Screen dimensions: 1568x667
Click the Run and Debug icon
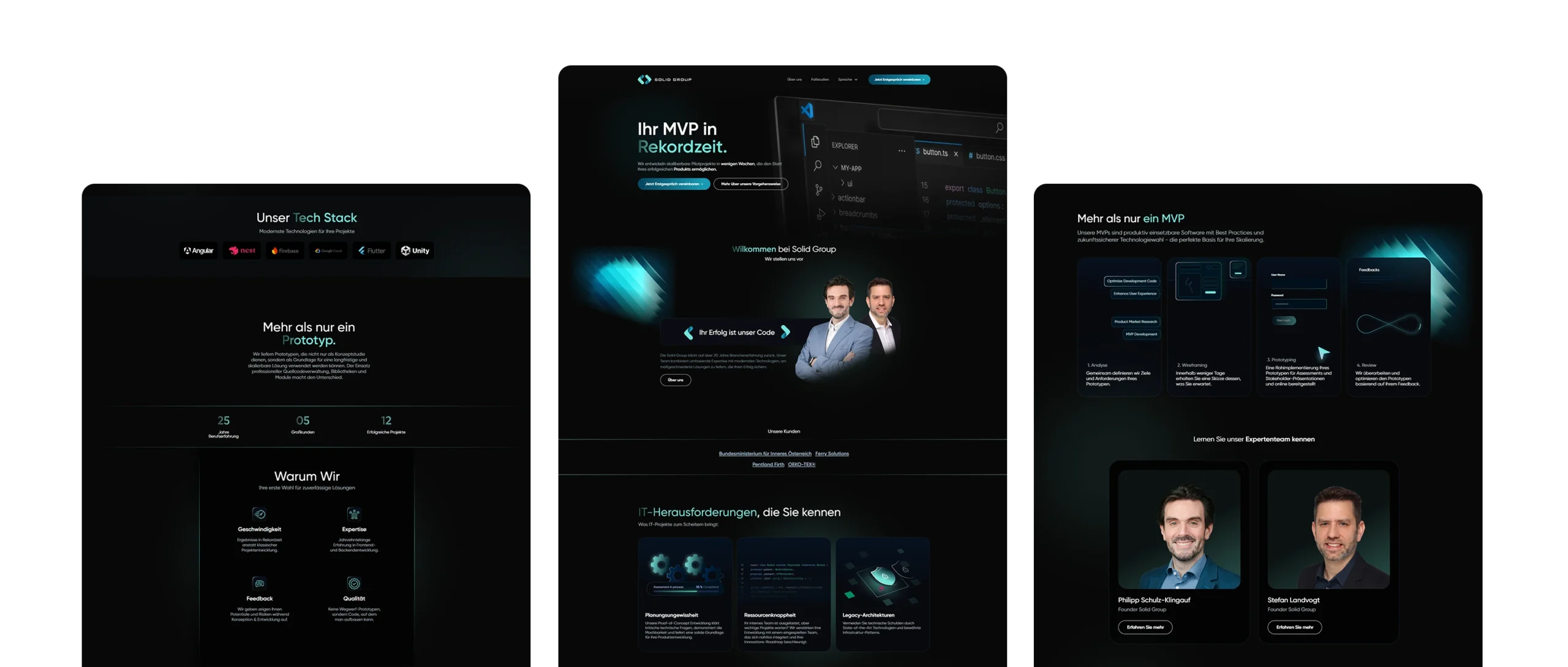[821, 214]
